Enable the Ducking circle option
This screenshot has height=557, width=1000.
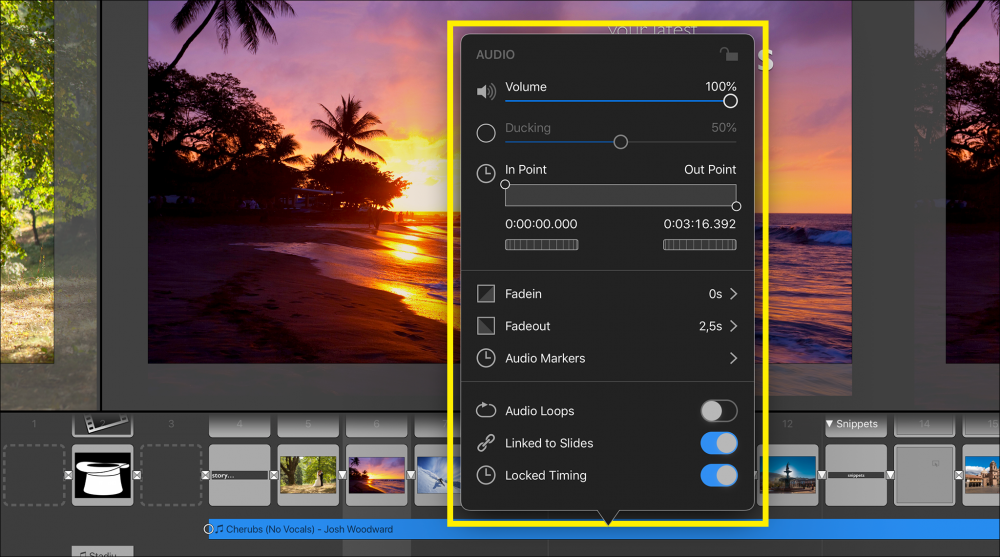[486, 133]
